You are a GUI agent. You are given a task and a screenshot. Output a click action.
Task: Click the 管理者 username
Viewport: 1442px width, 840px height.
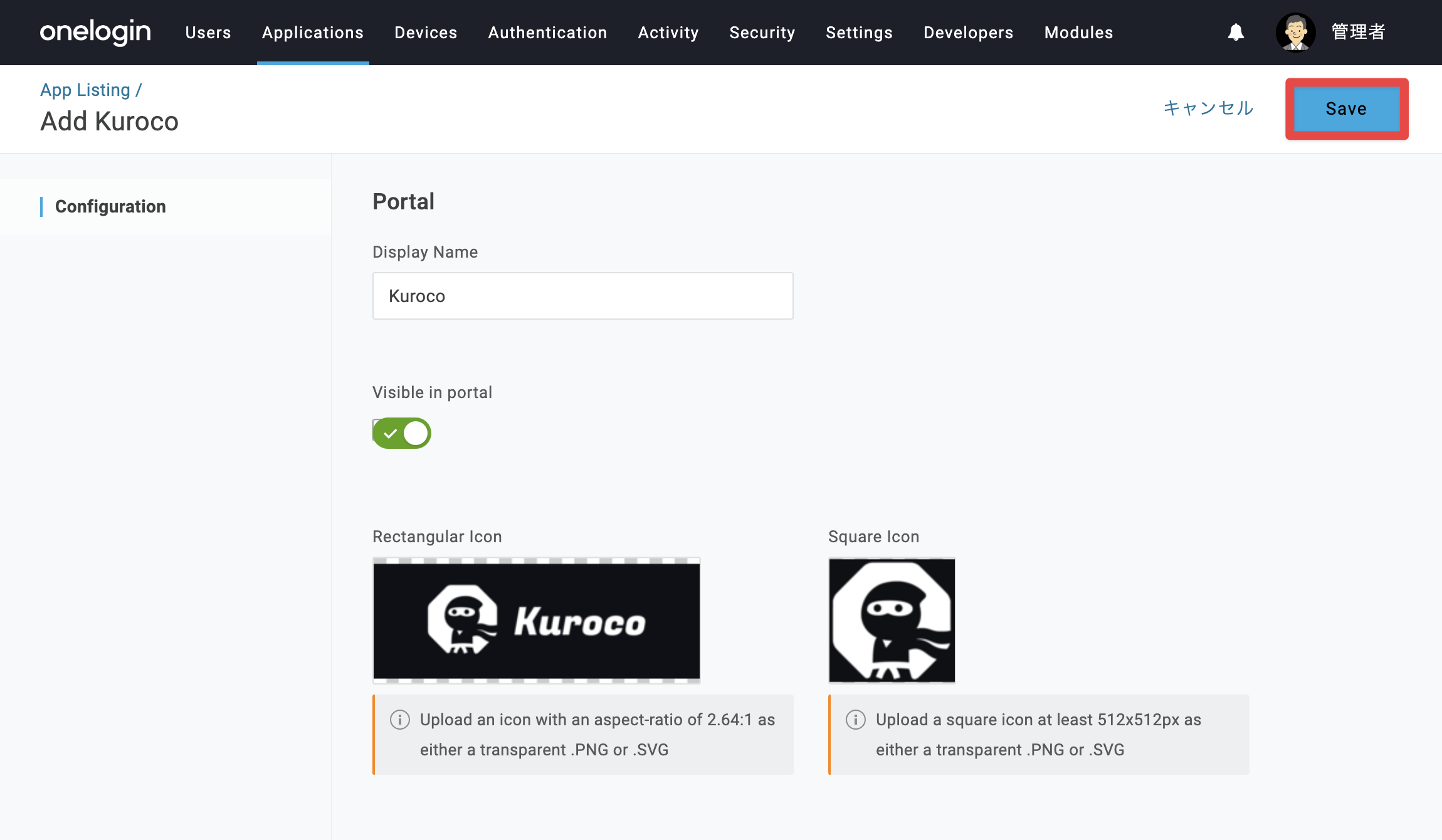[x=1359, y=32]
